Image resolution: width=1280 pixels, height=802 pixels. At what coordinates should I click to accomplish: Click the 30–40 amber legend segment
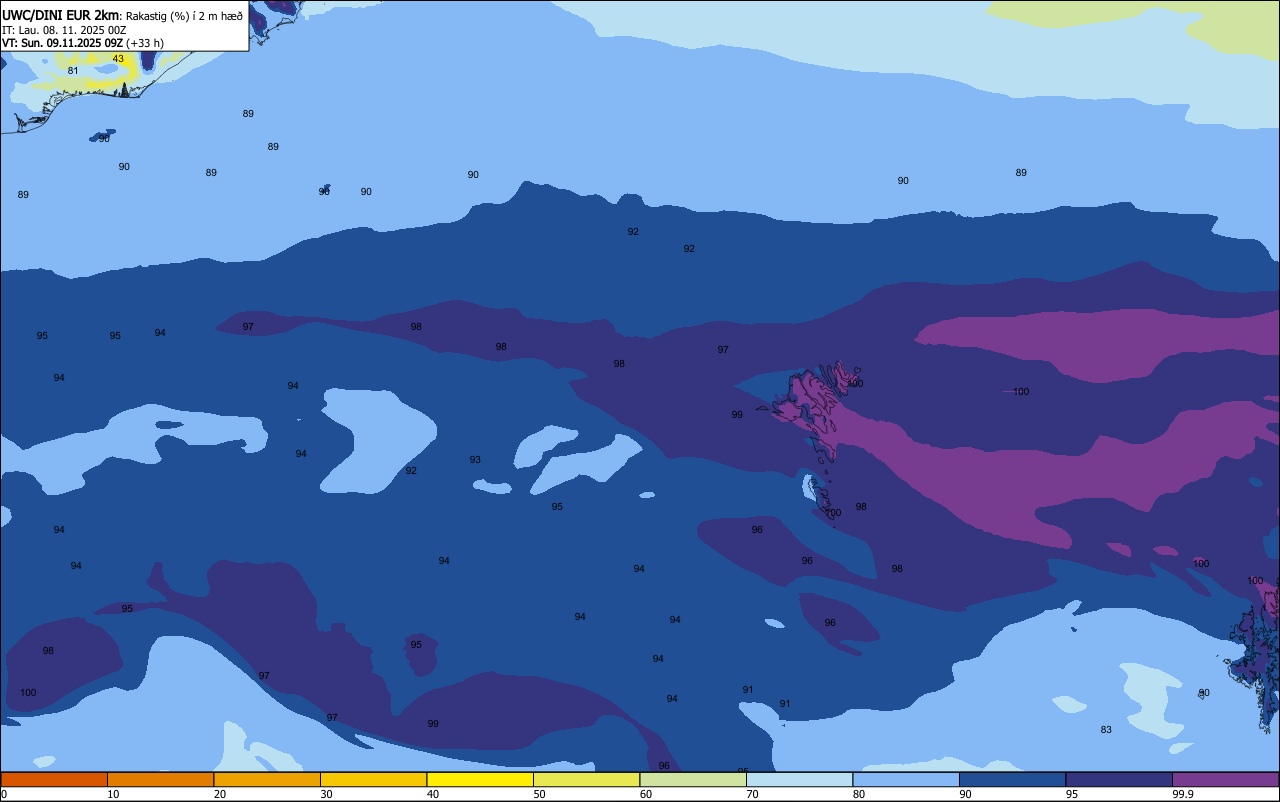373,779
